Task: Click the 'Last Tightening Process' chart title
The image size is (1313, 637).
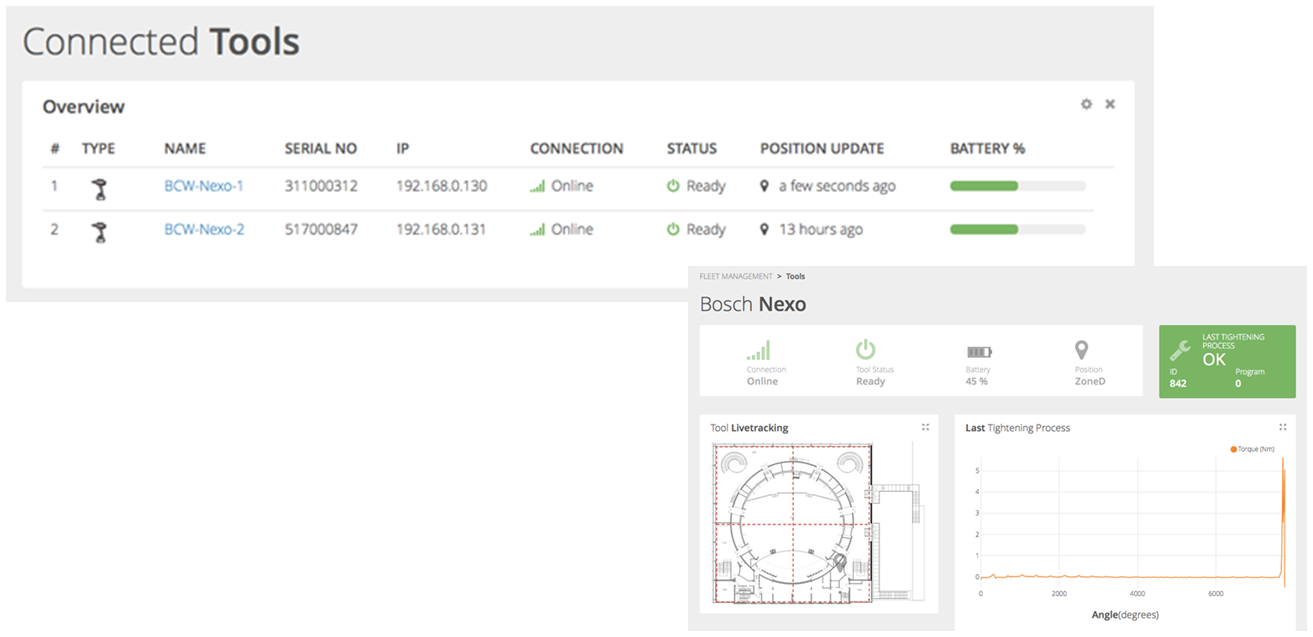Action: click(1017, 428)
